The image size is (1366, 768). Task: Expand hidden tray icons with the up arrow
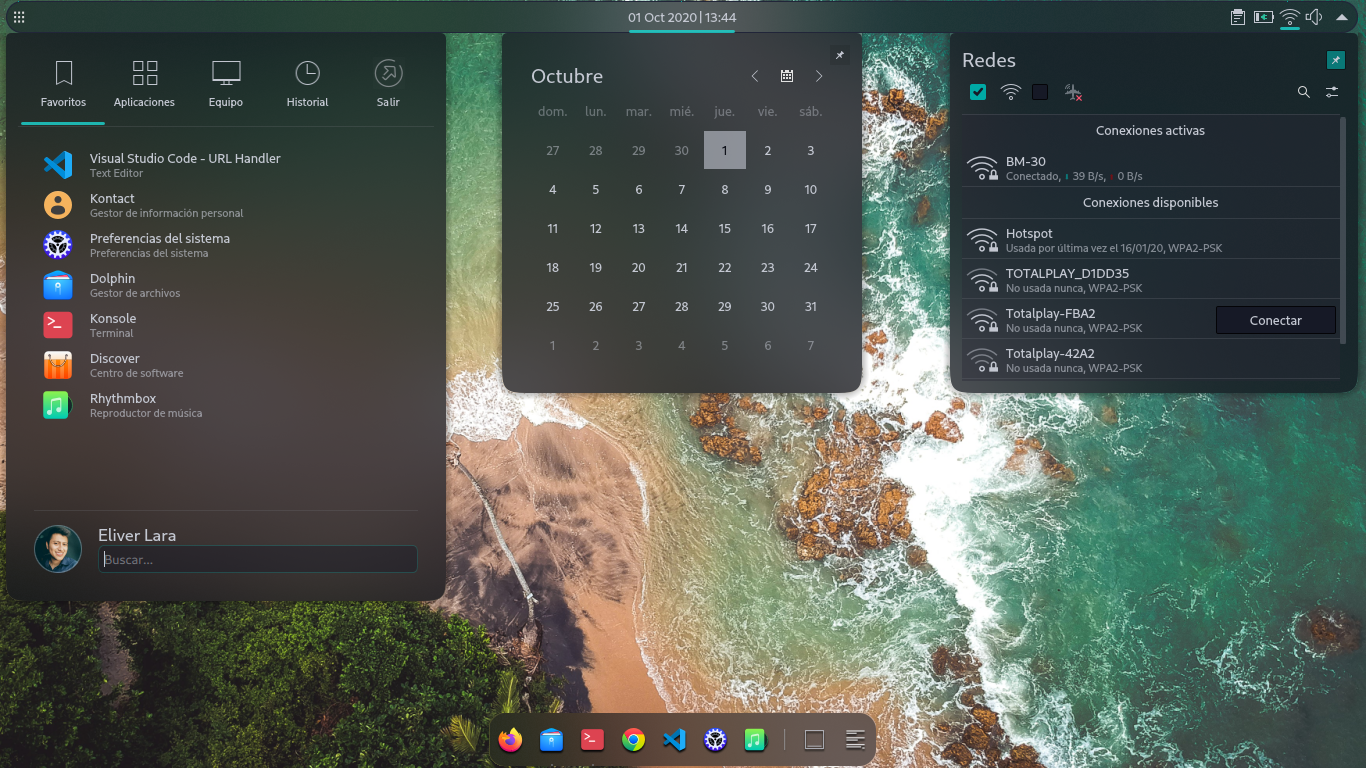pyautogui.click(x=1342, y=17)
